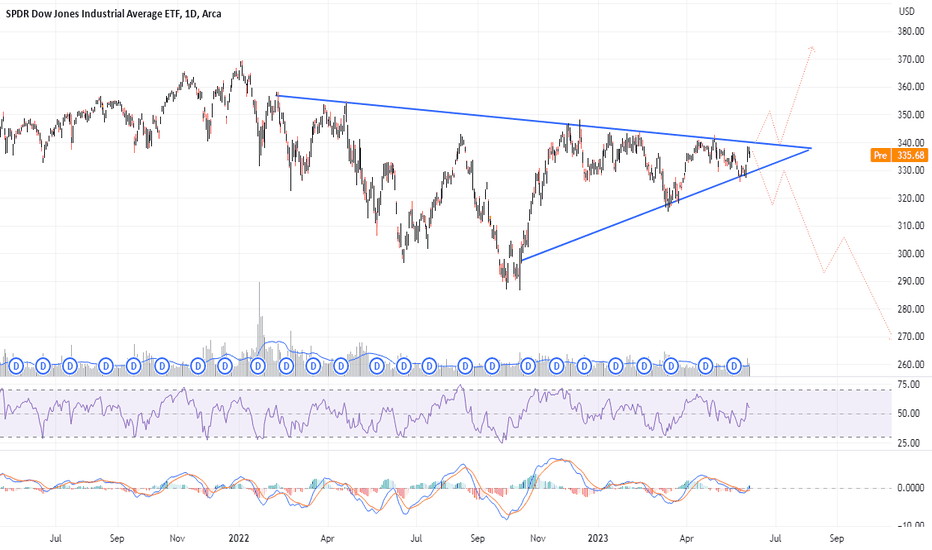Viewport: 932px width, 550px height.
Task: Click the 2023 label on the time axis
Action: [x=598, y=539]
